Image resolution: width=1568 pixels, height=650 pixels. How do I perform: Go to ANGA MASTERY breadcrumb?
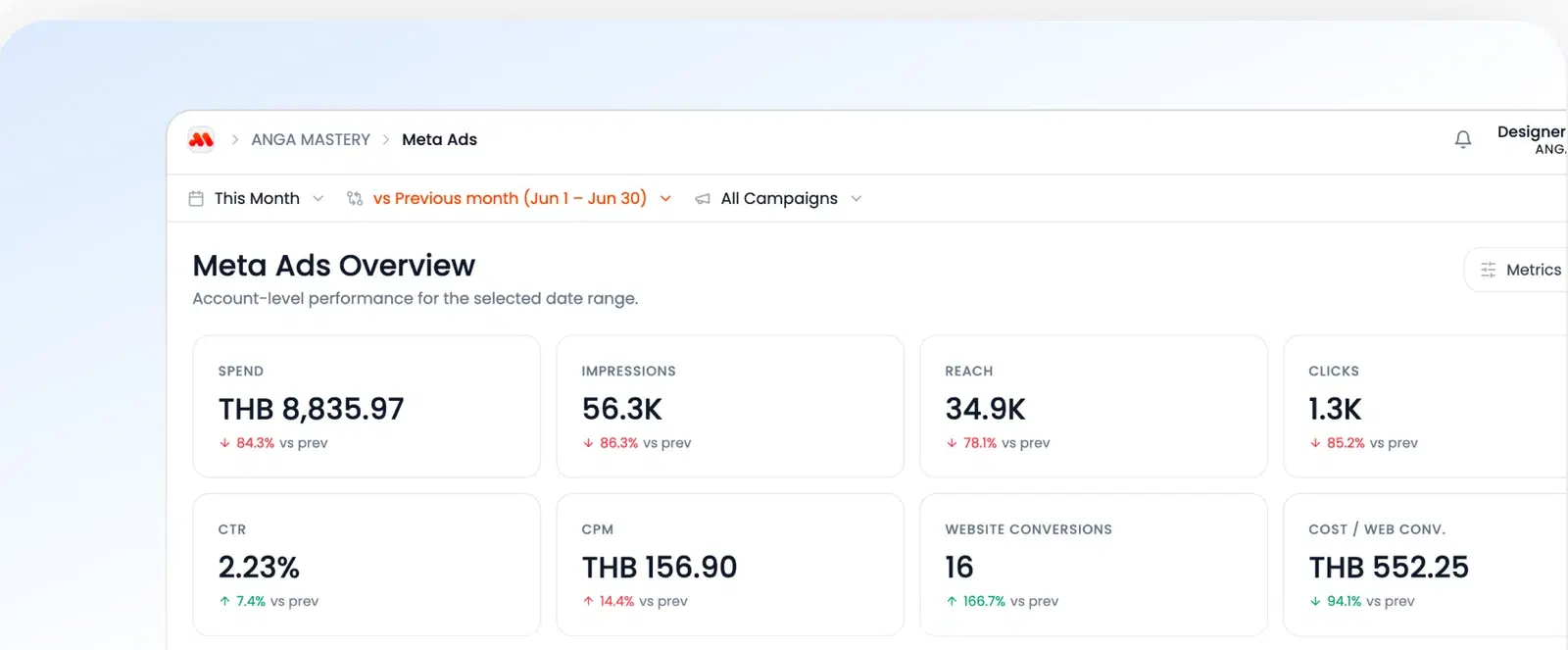(x=311, y=139)
